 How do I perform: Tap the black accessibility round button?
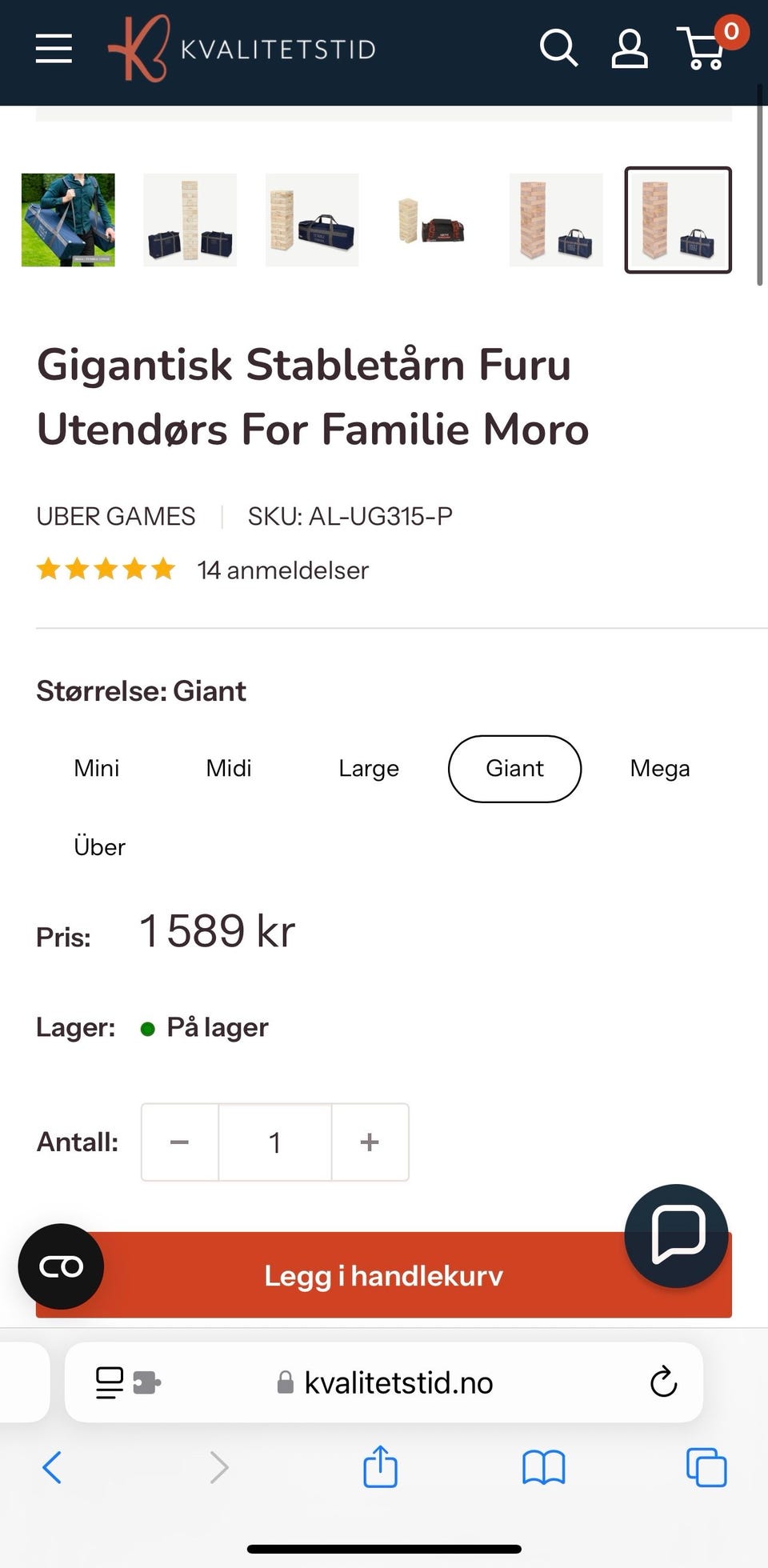(61, 1266)
